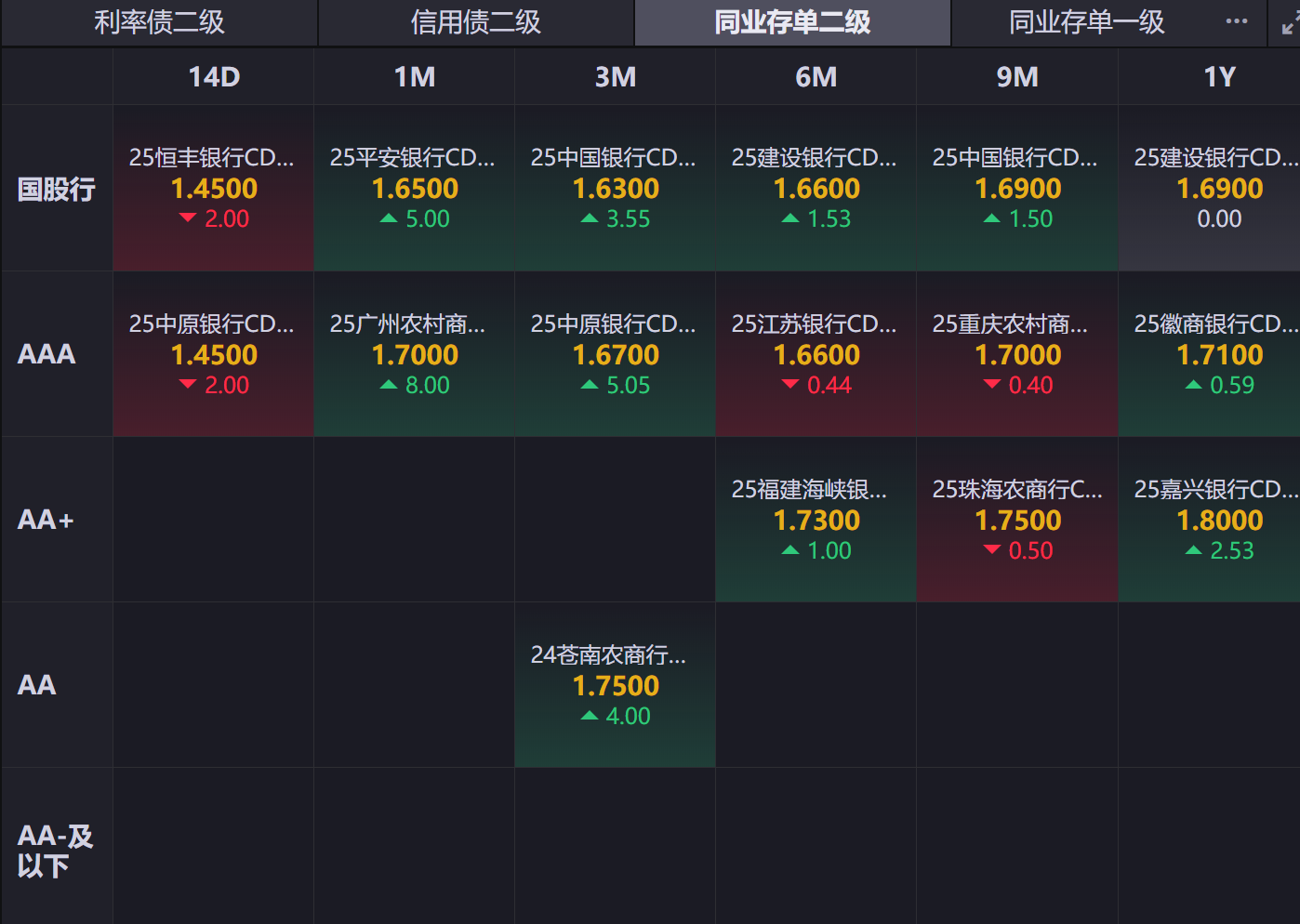This screenshot has width=1300, height=924.
Task: Click the 1M column header
Action: (415, 76)
